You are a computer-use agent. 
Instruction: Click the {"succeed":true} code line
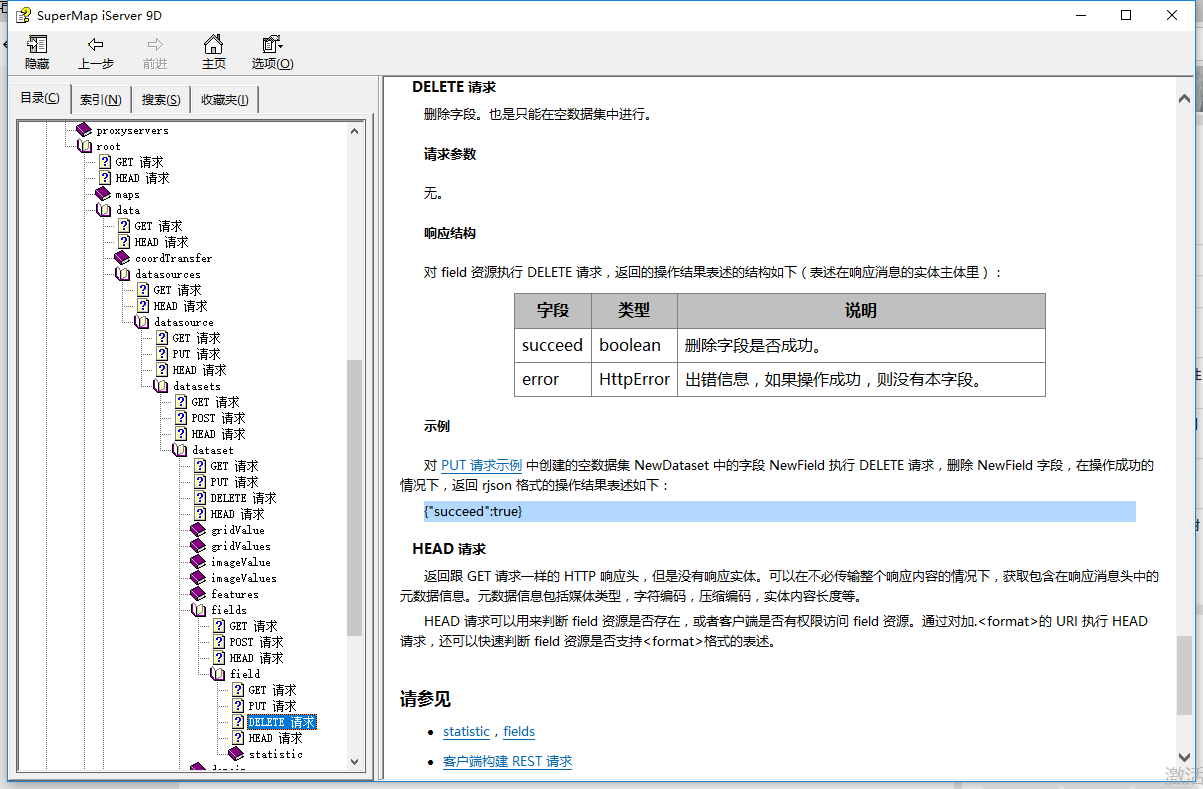(779, 511)
